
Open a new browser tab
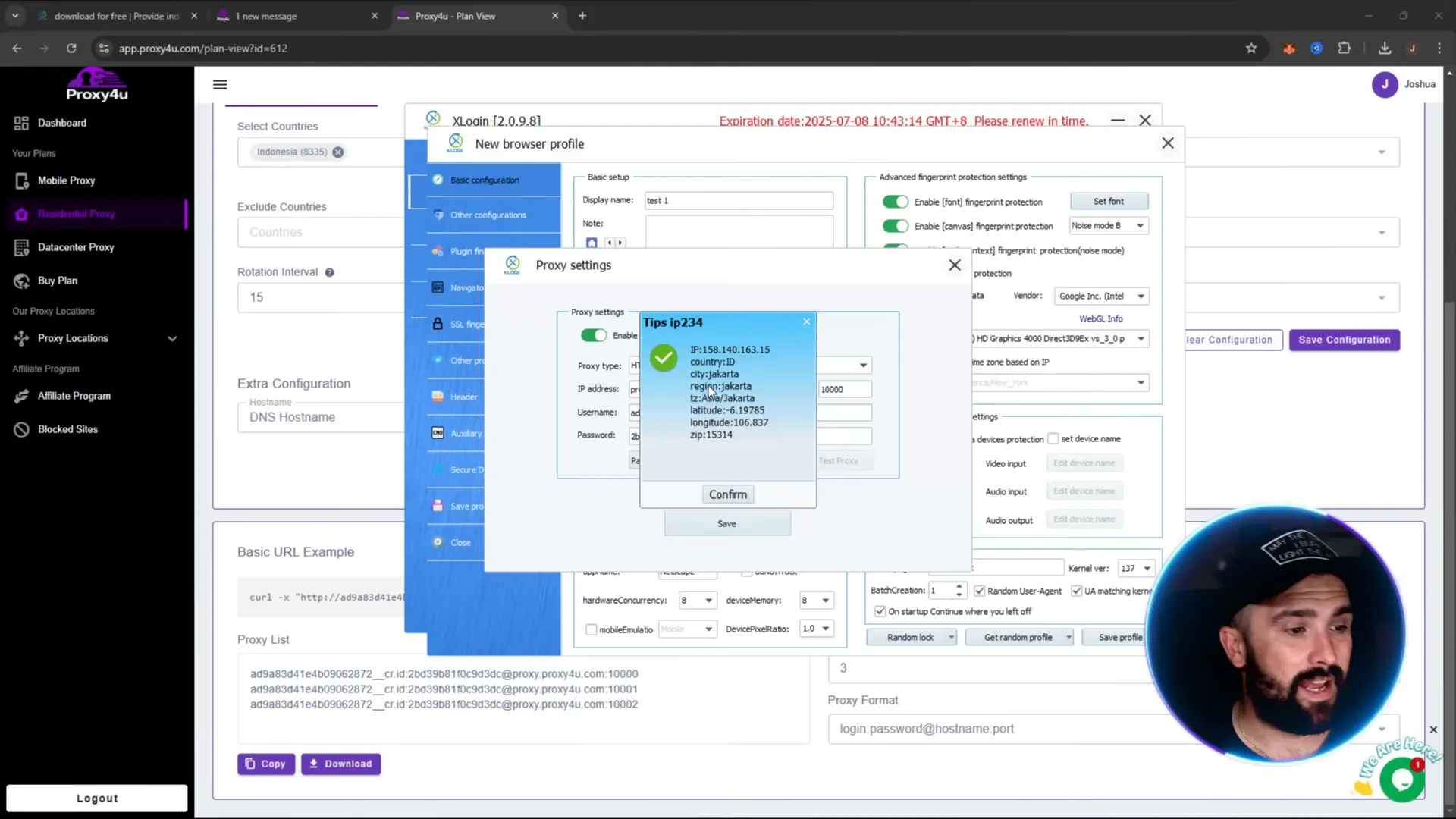582,16
